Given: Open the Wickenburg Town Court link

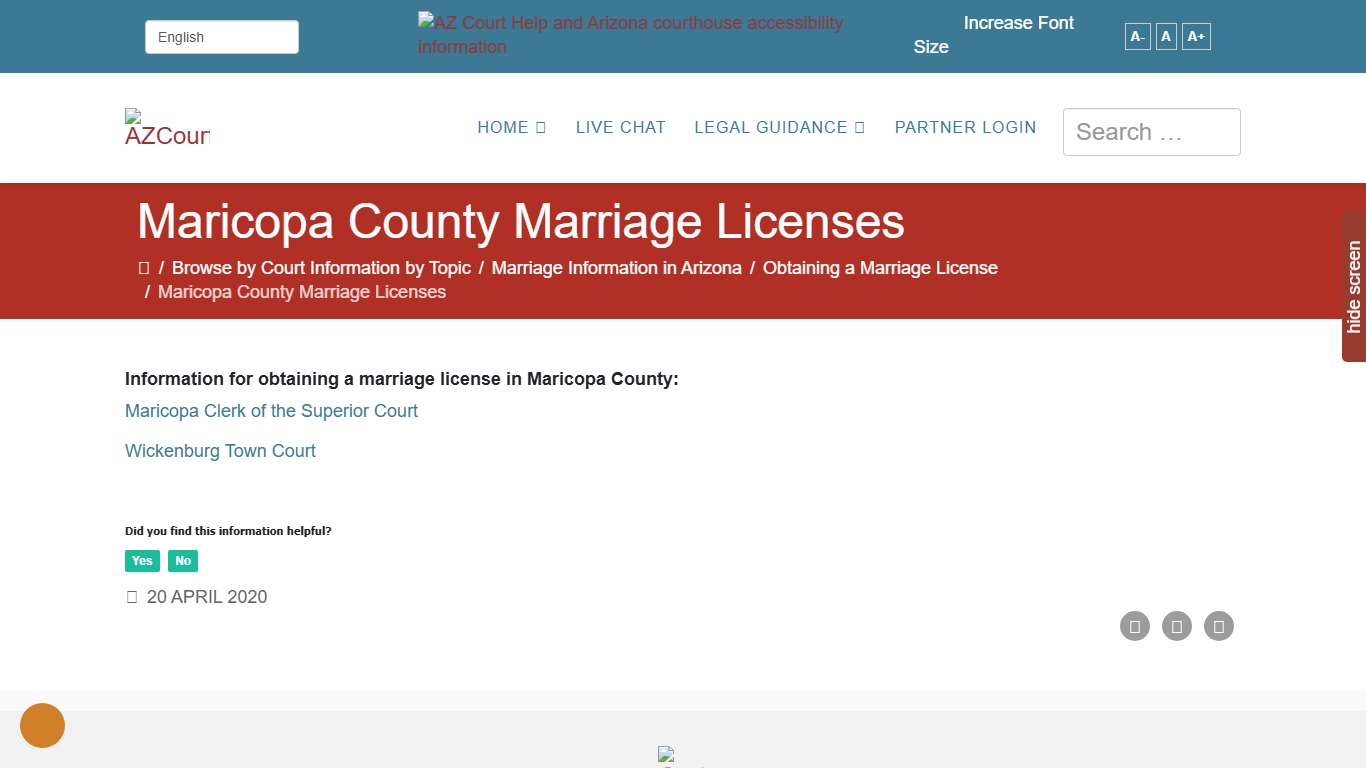Looking at the screenshot, I should tap(220, 451).
